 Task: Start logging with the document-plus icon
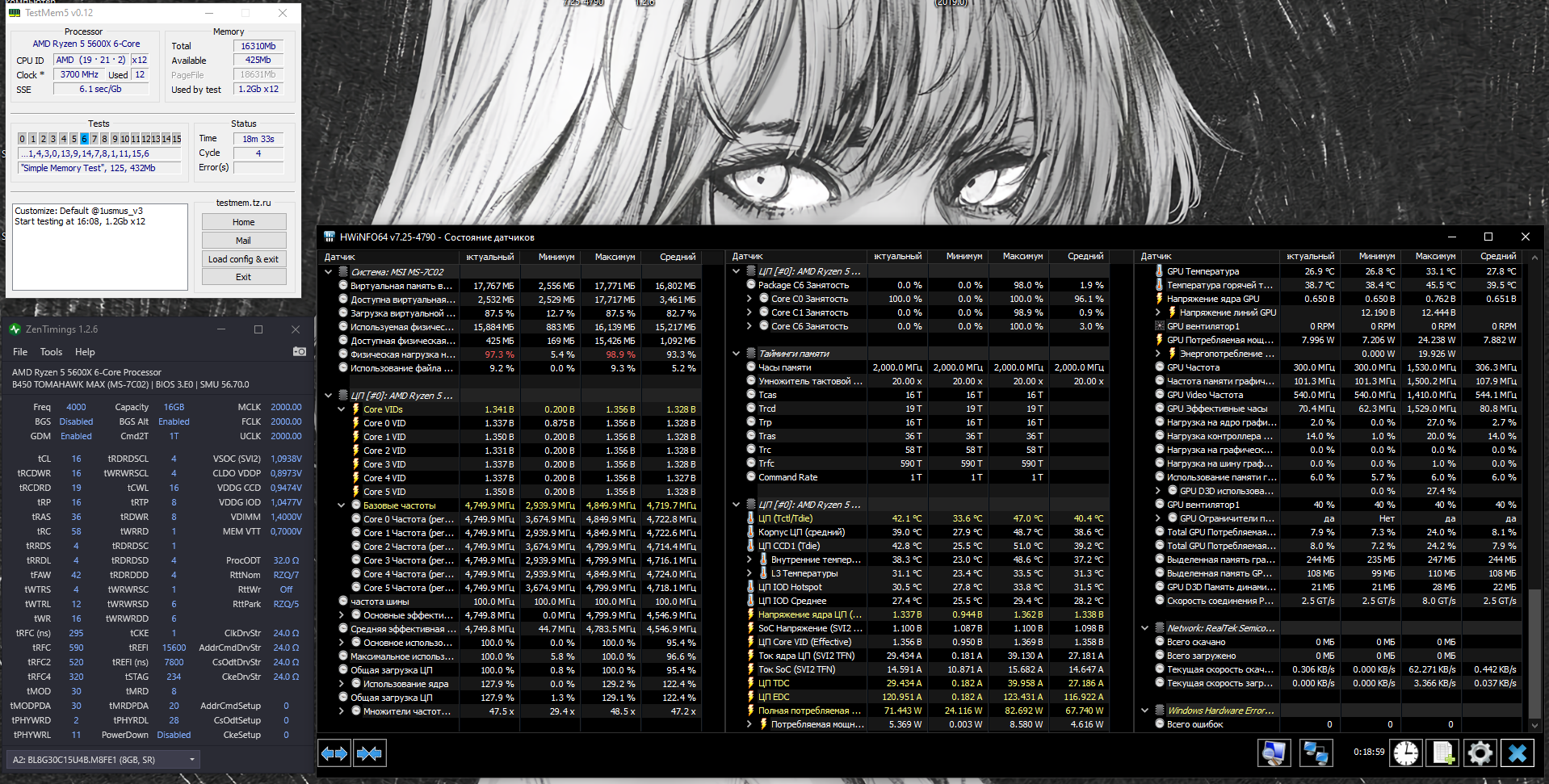tap(1443, 753)
